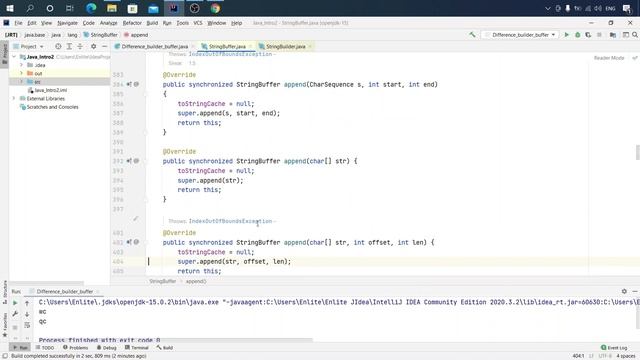640x360 pixels.
Task: Click the up arrow in Run panel
Action: tap(27, 303)
